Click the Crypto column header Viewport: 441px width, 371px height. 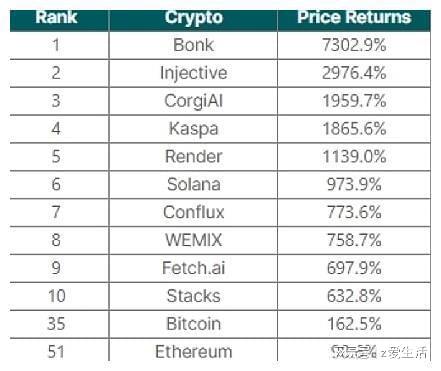pyautogui.click(x=194, y=18)
